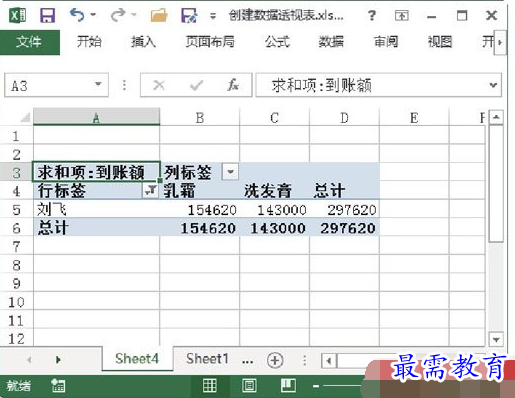Undo the last action
Viewport: 515px width, 398px height.
point(76,15)
